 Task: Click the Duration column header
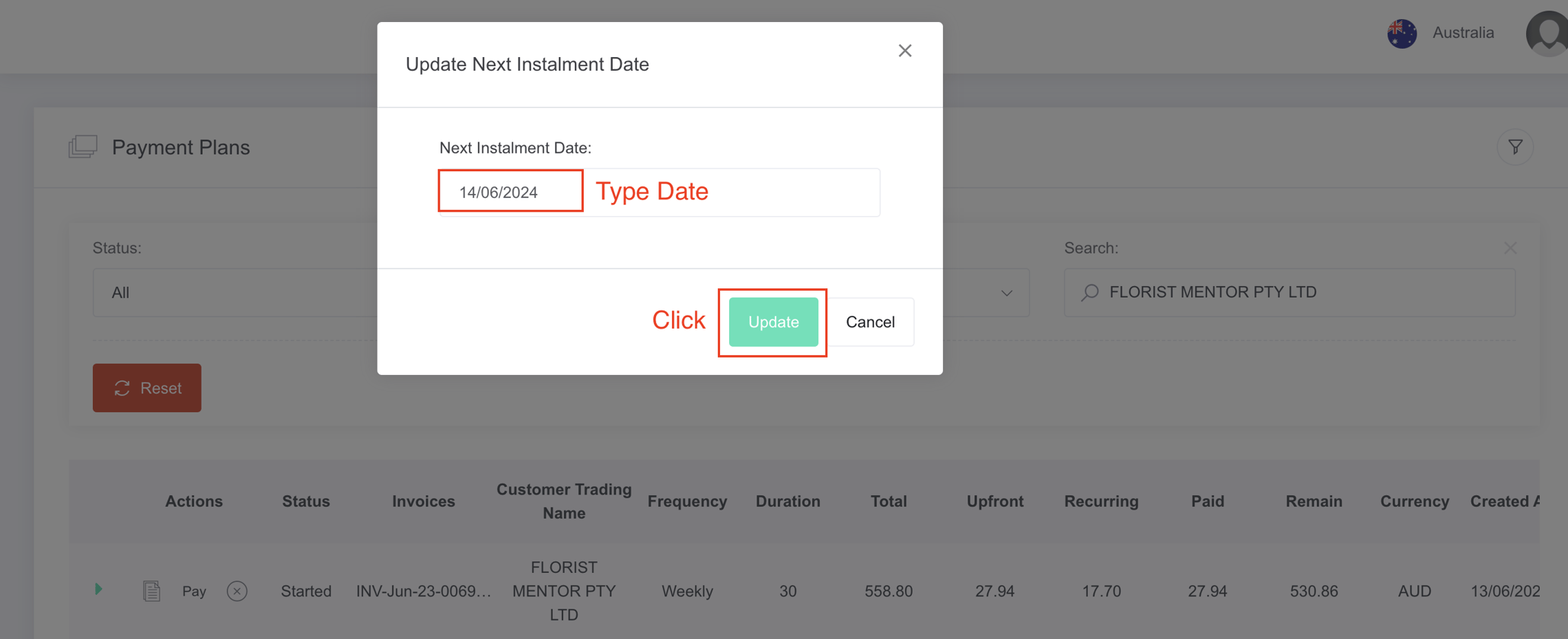[x=788, y=501]
